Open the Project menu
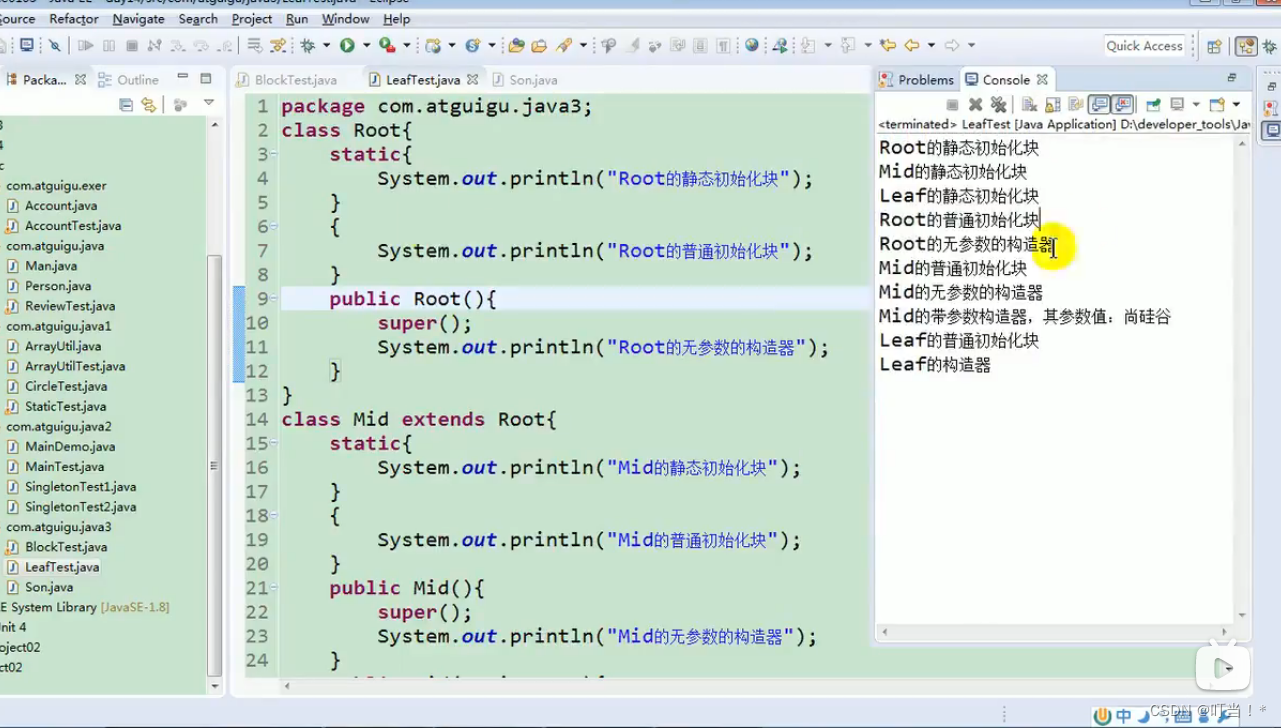The width and height of the screenshot is (1281, 728). coord(252,19)
